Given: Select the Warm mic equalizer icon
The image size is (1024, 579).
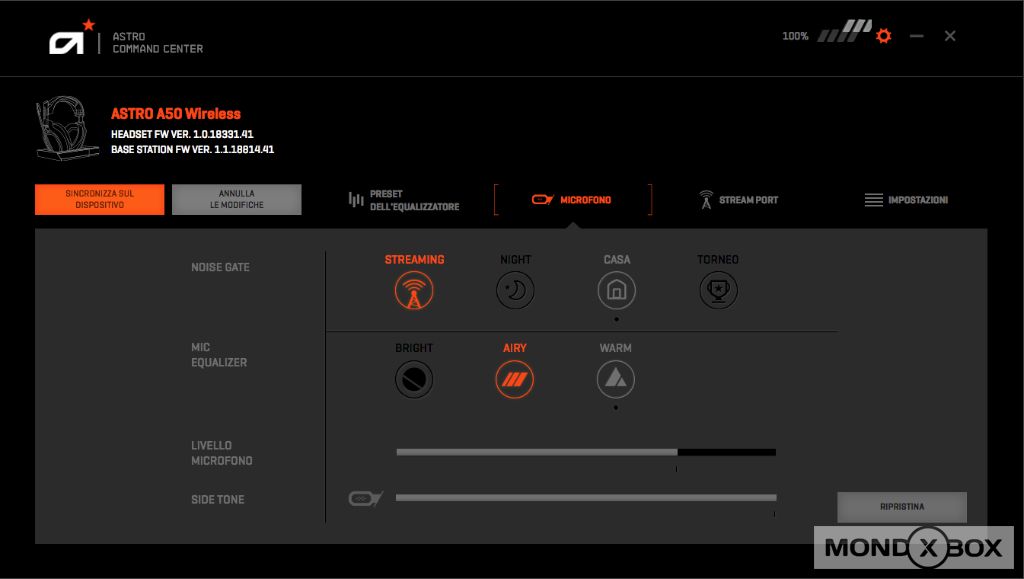Looking at the screenshot, I should [616, 379].
